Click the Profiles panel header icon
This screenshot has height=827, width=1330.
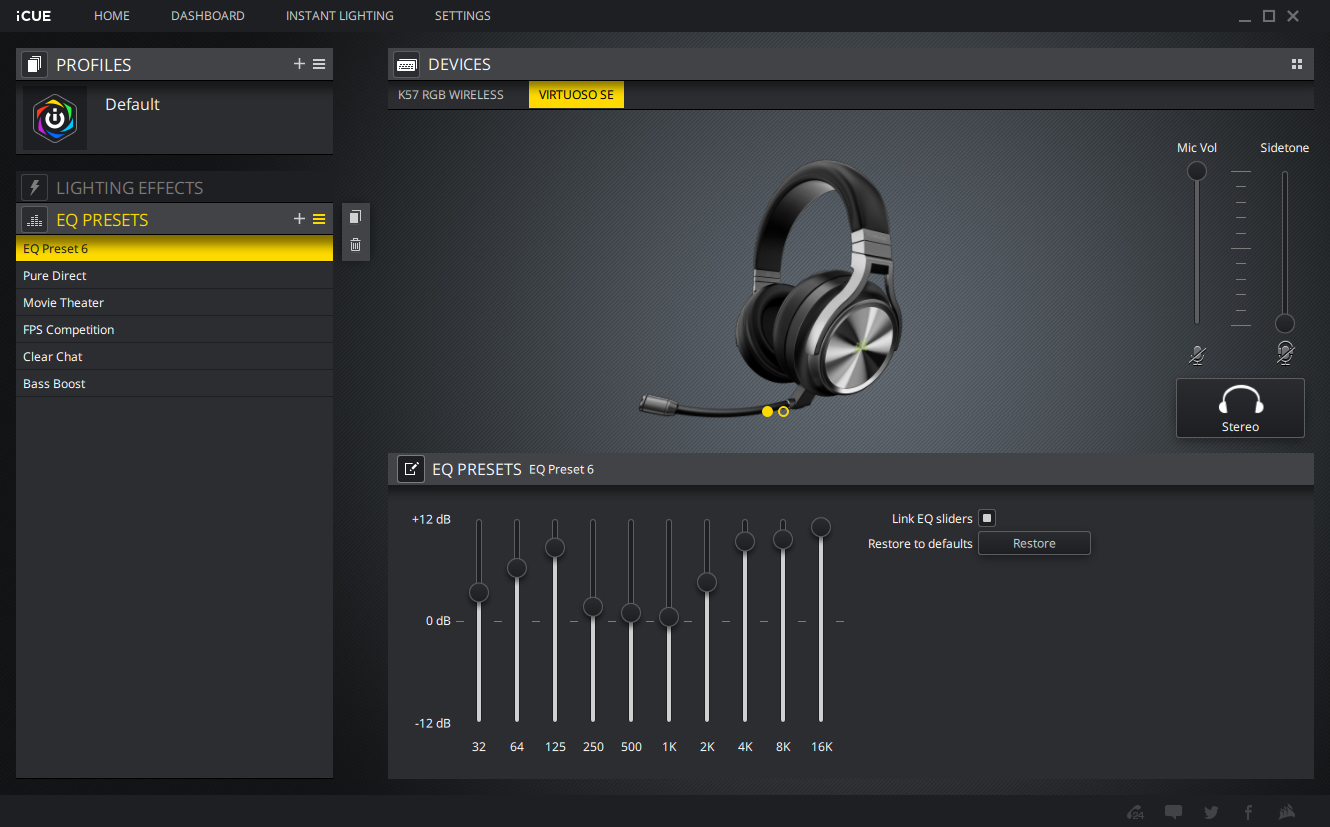pos(34,65)
